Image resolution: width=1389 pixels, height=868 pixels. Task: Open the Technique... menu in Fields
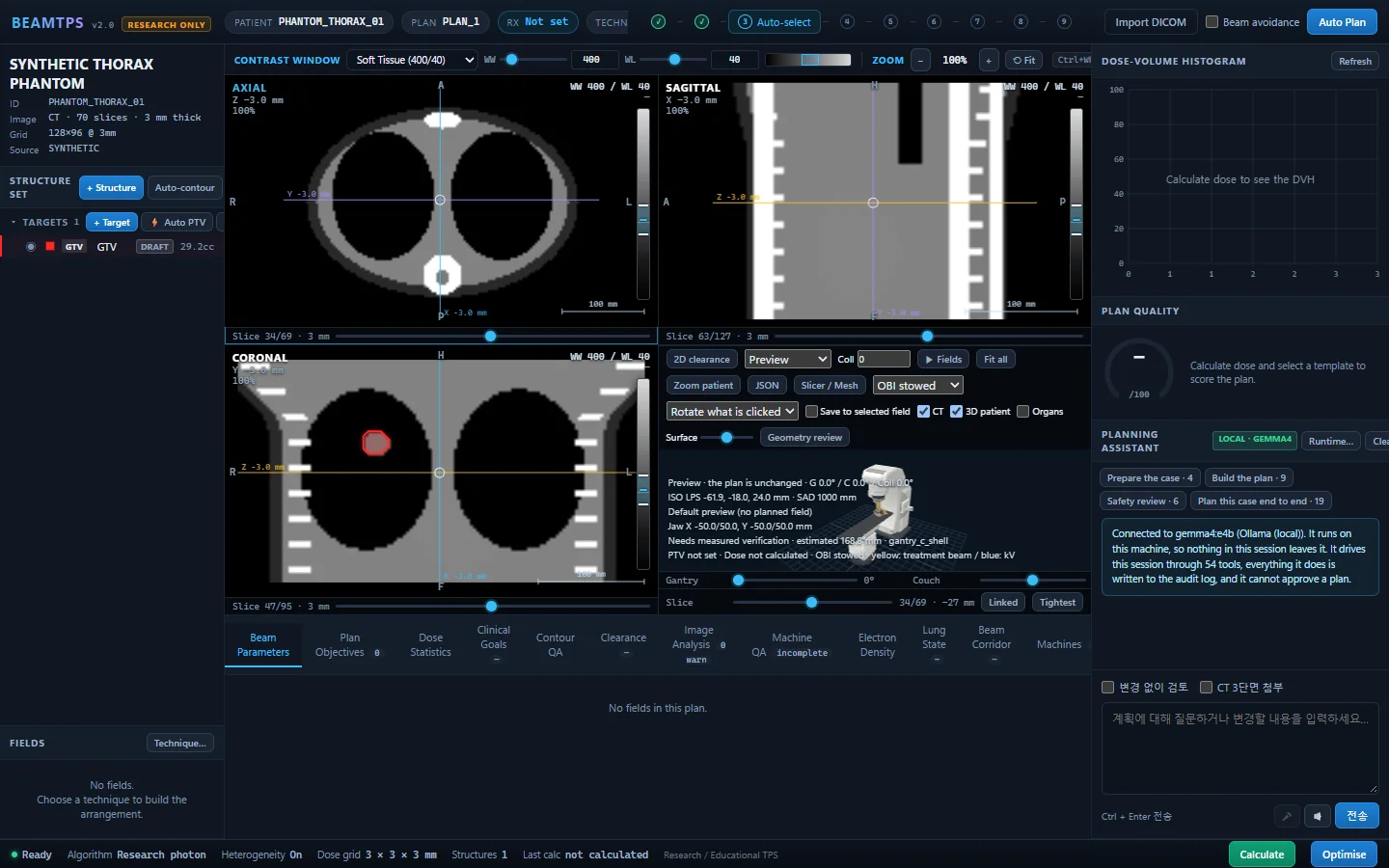180,743
